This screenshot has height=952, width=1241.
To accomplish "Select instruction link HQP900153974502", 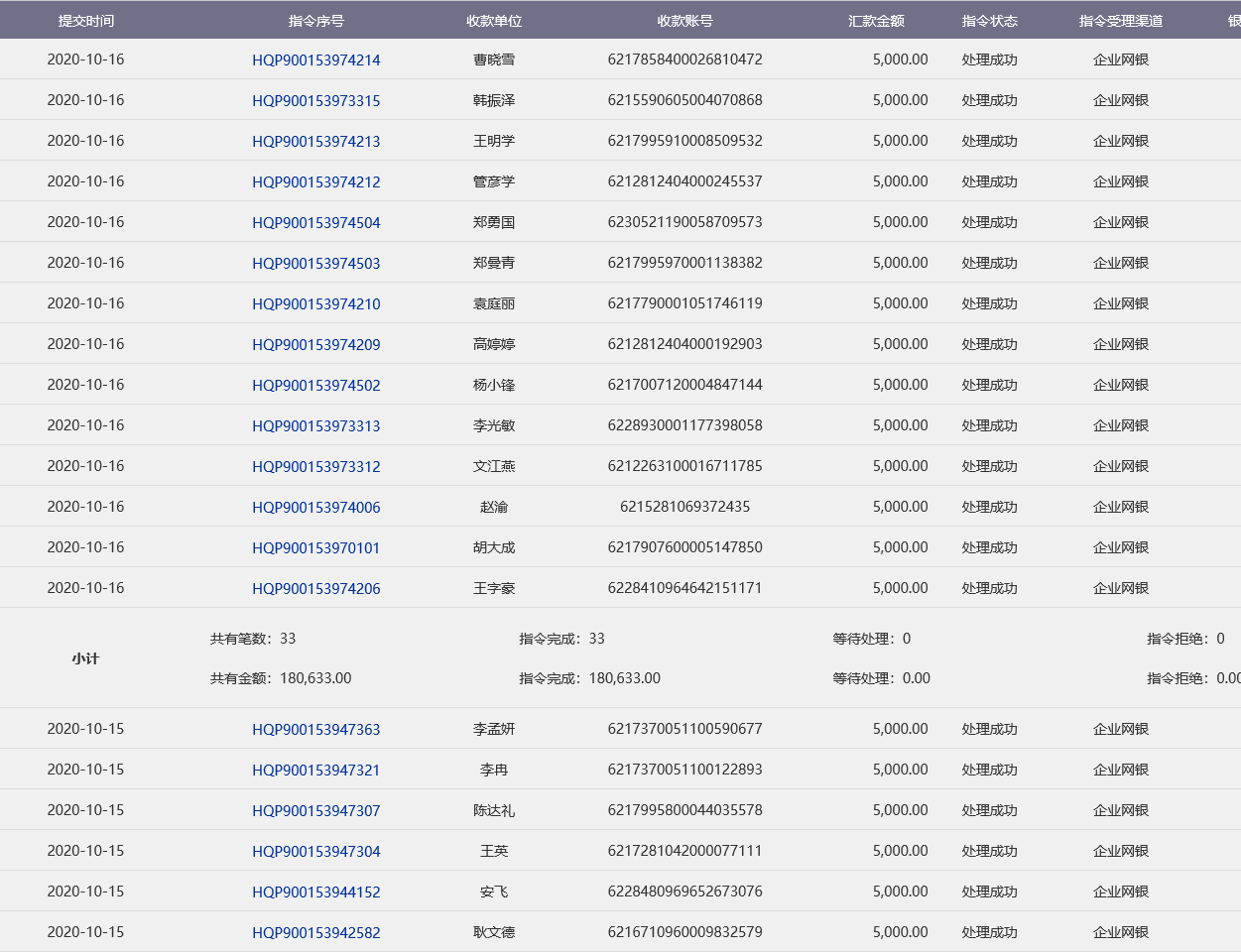I will coord(315,386).
